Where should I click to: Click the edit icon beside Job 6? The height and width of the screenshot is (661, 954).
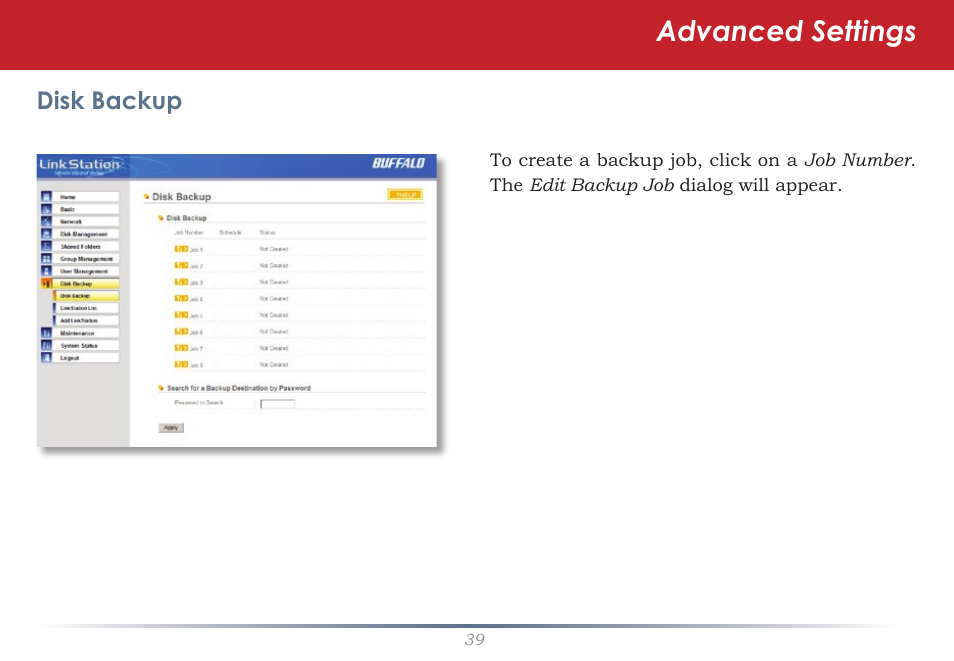[181, 331]
